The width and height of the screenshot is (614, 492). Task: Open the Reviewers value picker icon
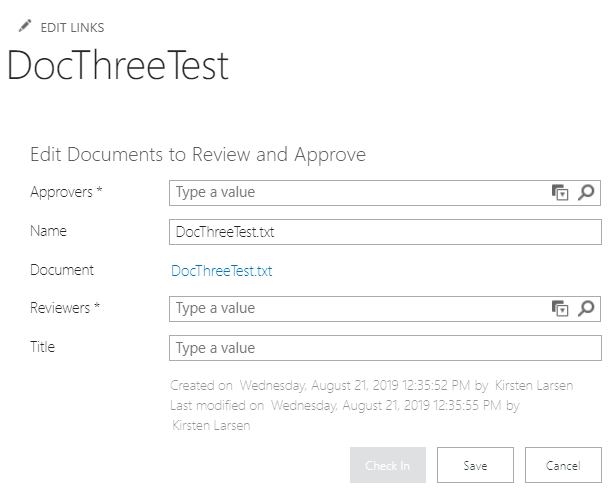click(x=560, y=309)
